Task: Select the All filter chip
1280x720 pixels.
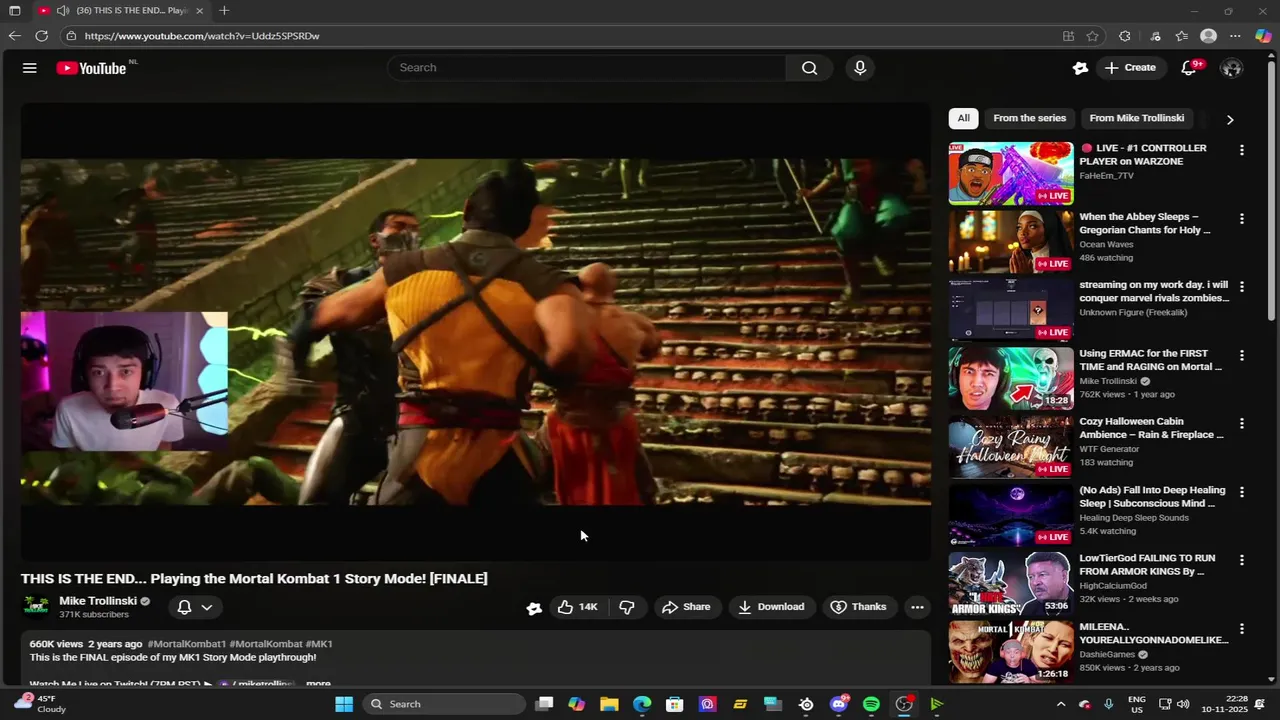Action: pos(963,118)
